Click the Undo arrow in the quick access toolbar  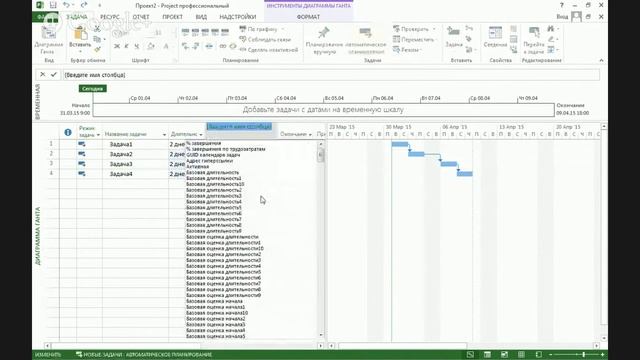click(67, 5)
